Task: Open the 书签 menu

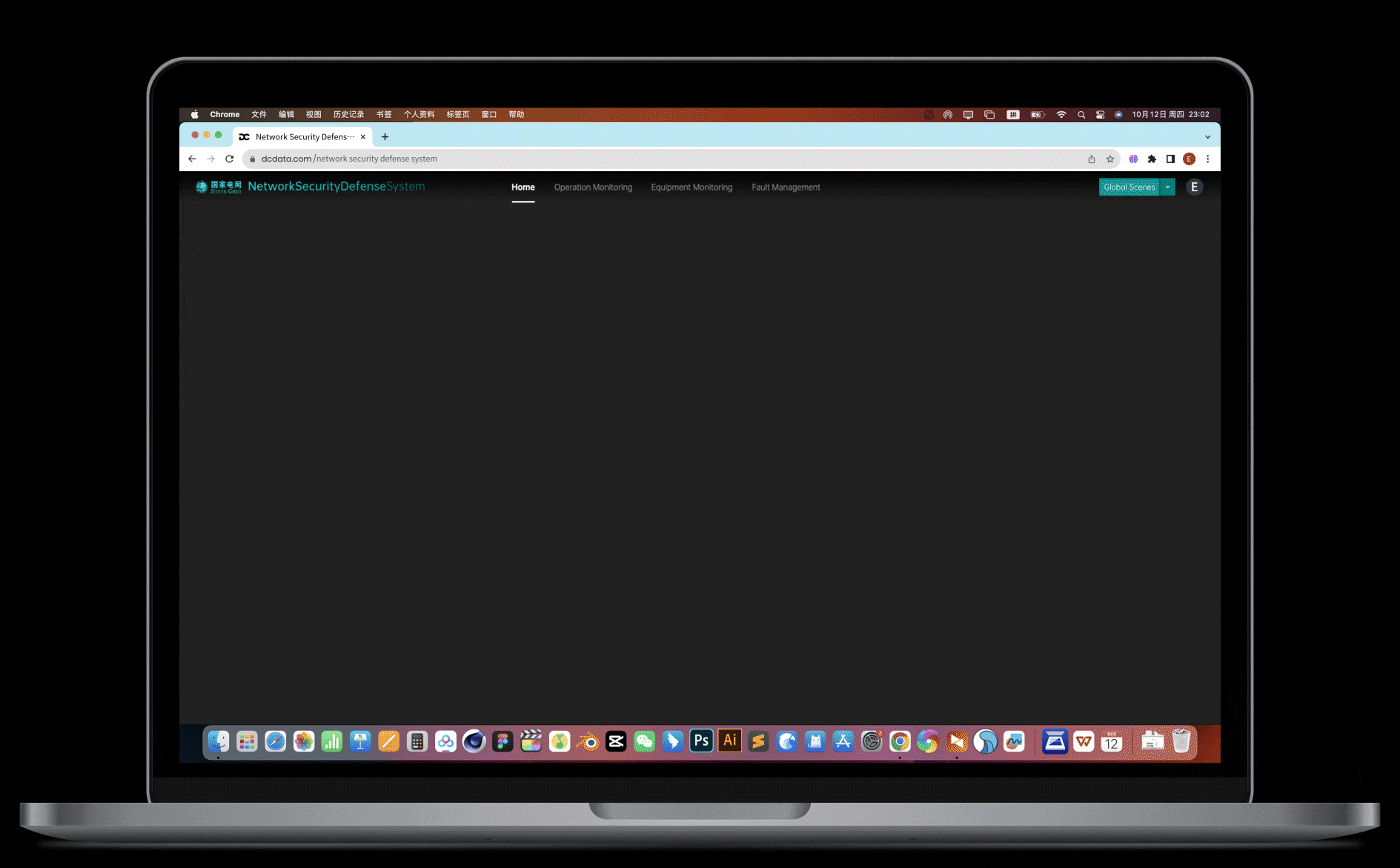Action: point(384,114)
